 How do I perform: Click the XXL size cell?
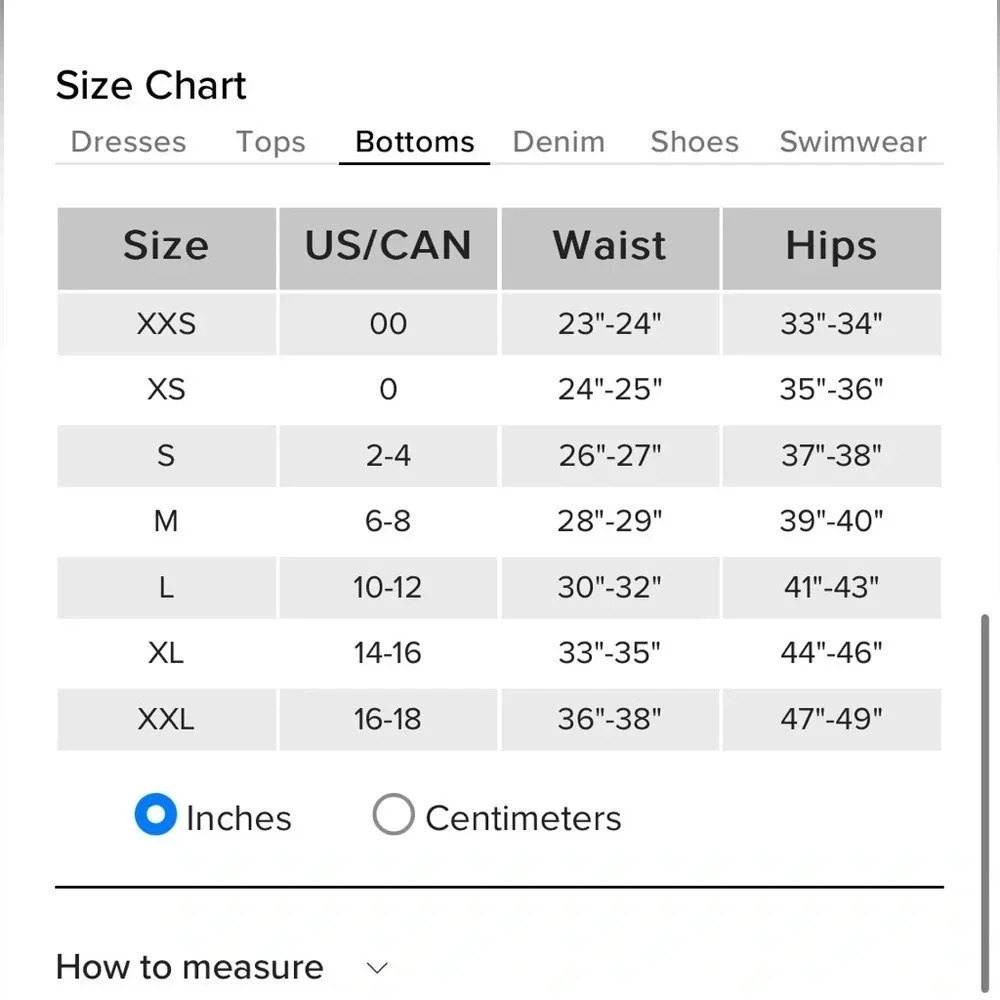166,719
